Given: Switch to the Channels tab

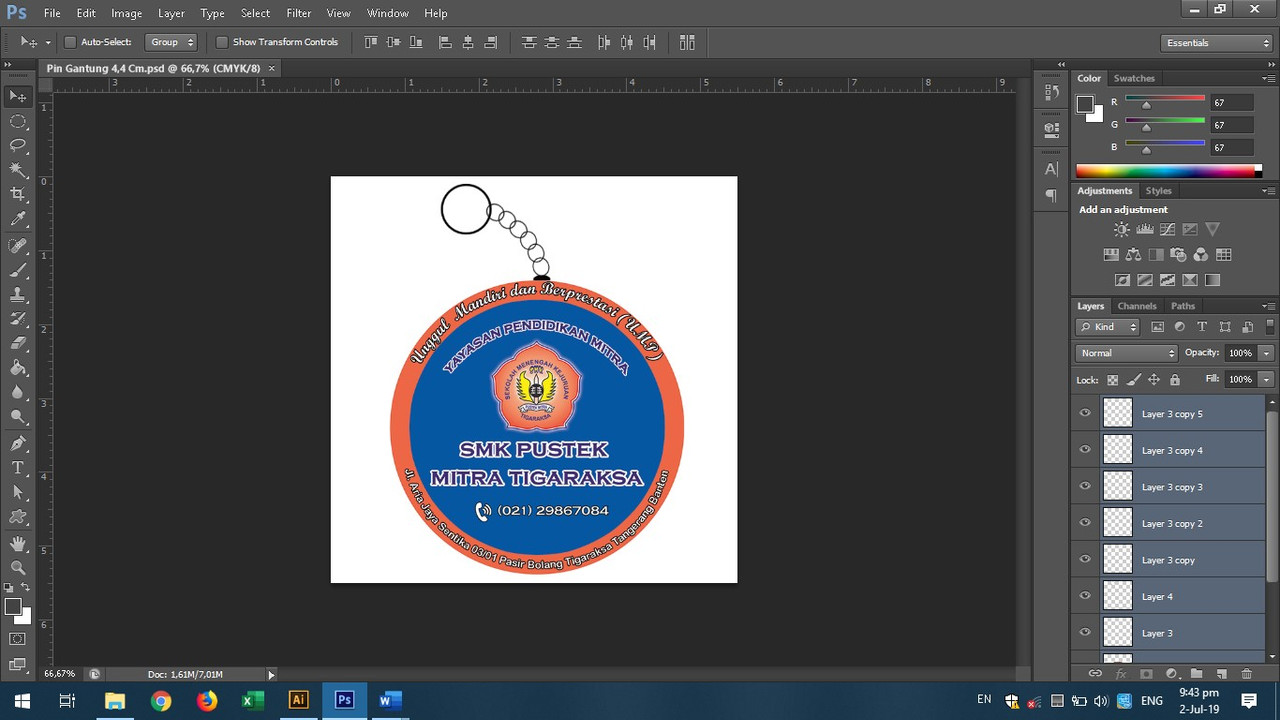Looking at the screenshot, I should pyautogui.click(x=1137, y=306).
